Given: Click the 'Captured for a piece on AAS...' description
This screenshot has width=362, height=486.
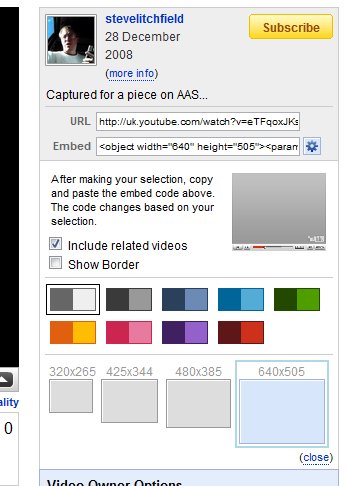Looking at the screenshot, I should (127, 95).
